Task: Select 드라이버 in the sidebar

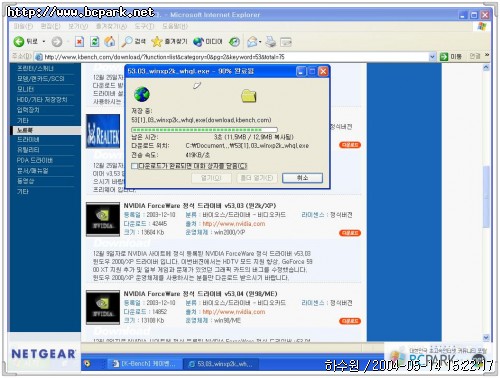Action: pos(28,140)
